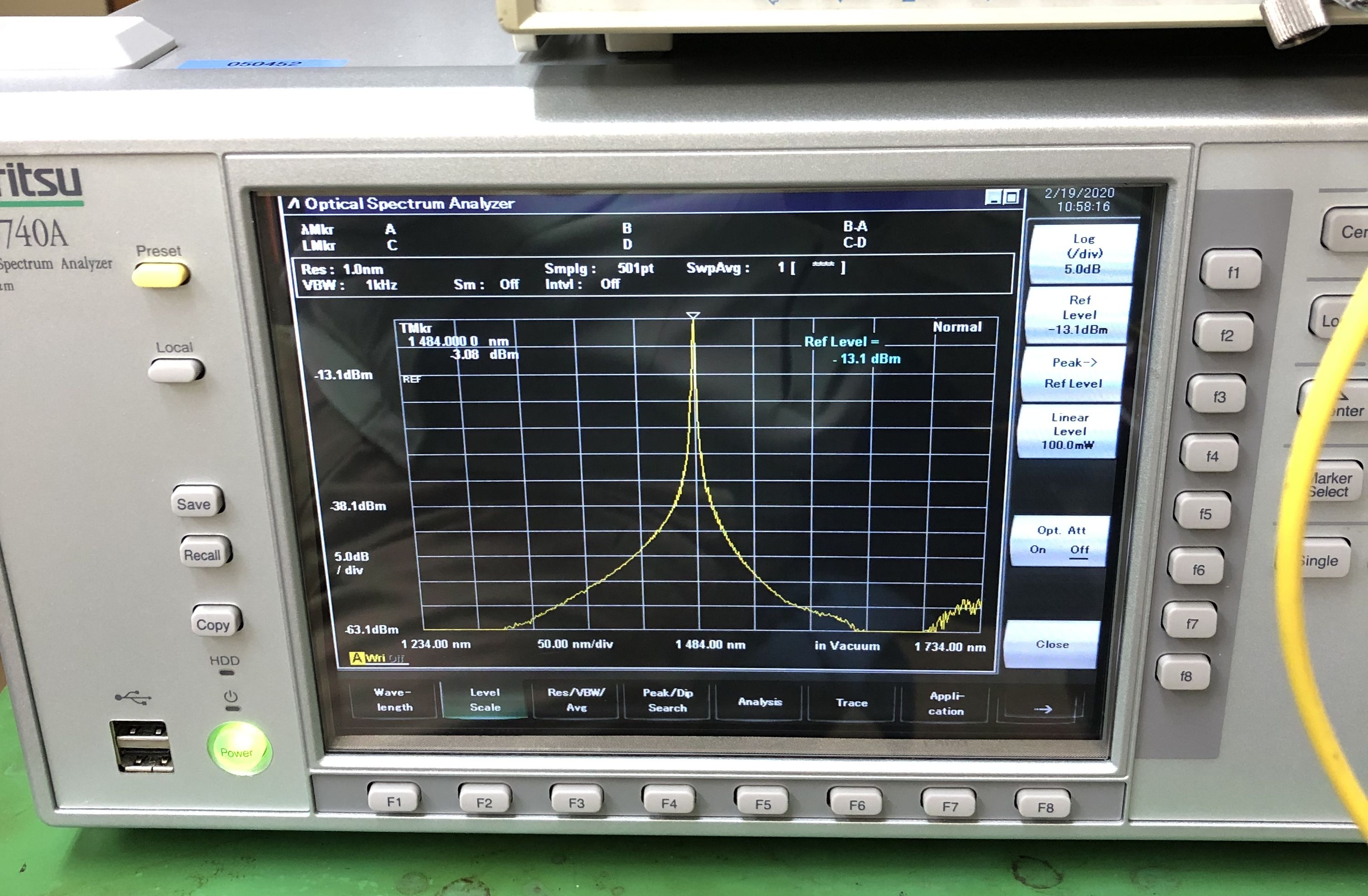Click the Sm: Off smoothing setting
Viewport: 1368px width, 896px height.
[486, 284]
